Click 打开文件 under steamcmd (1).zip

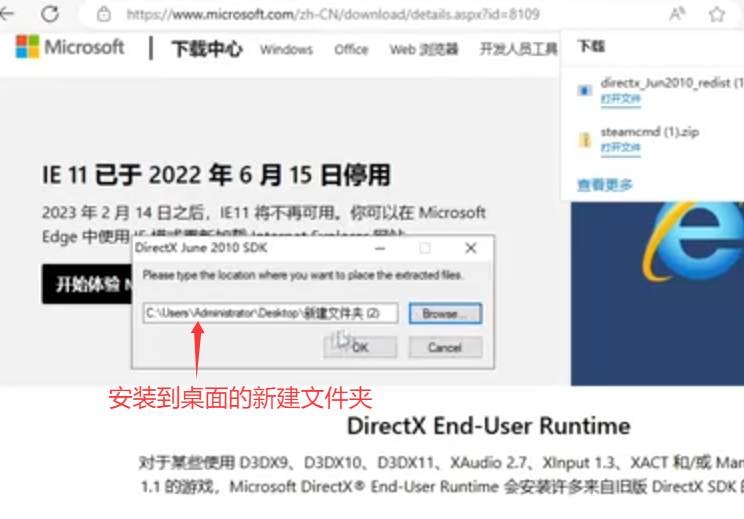click(620, 148)
